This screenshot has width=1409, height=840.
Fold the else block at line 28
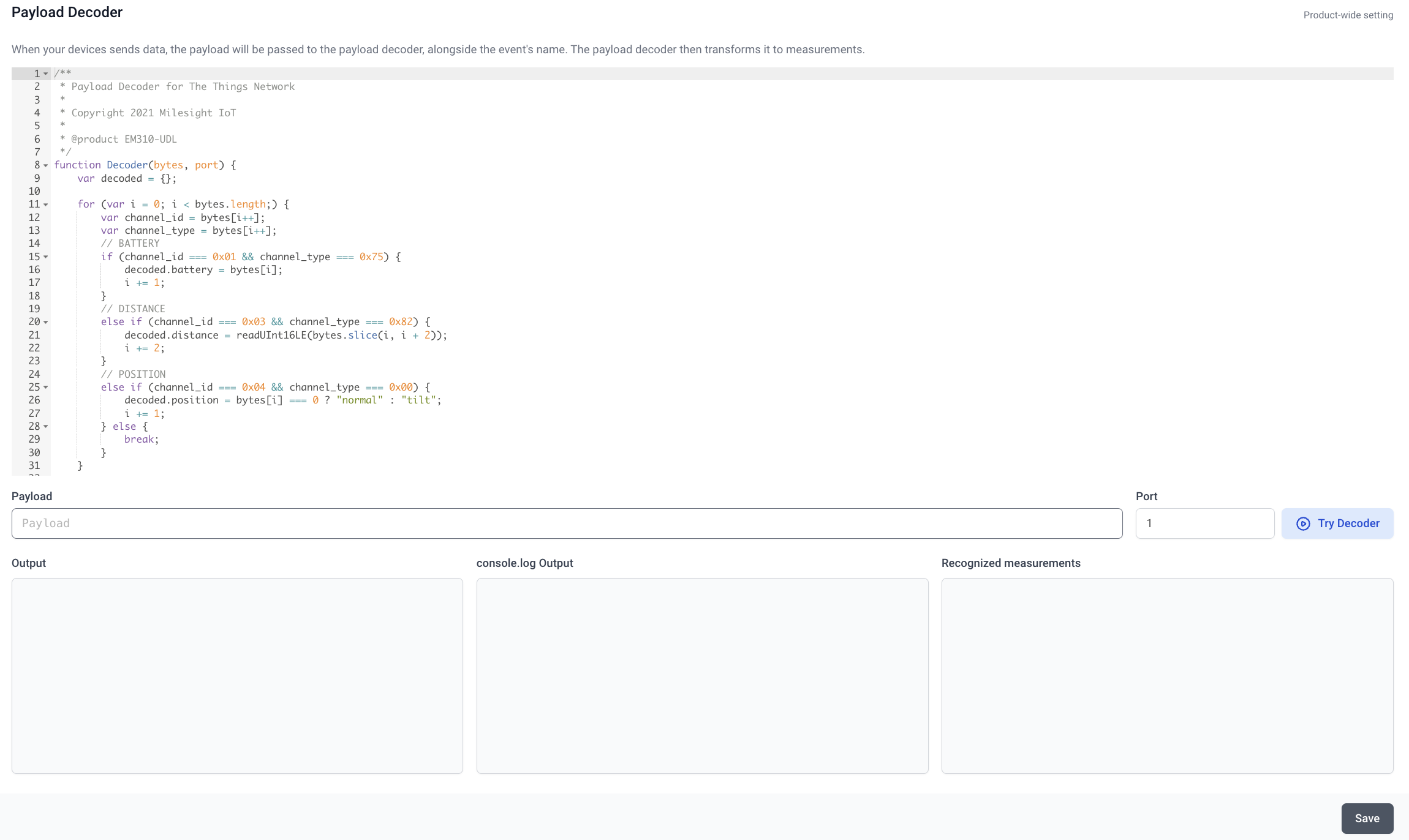(46, 427)
